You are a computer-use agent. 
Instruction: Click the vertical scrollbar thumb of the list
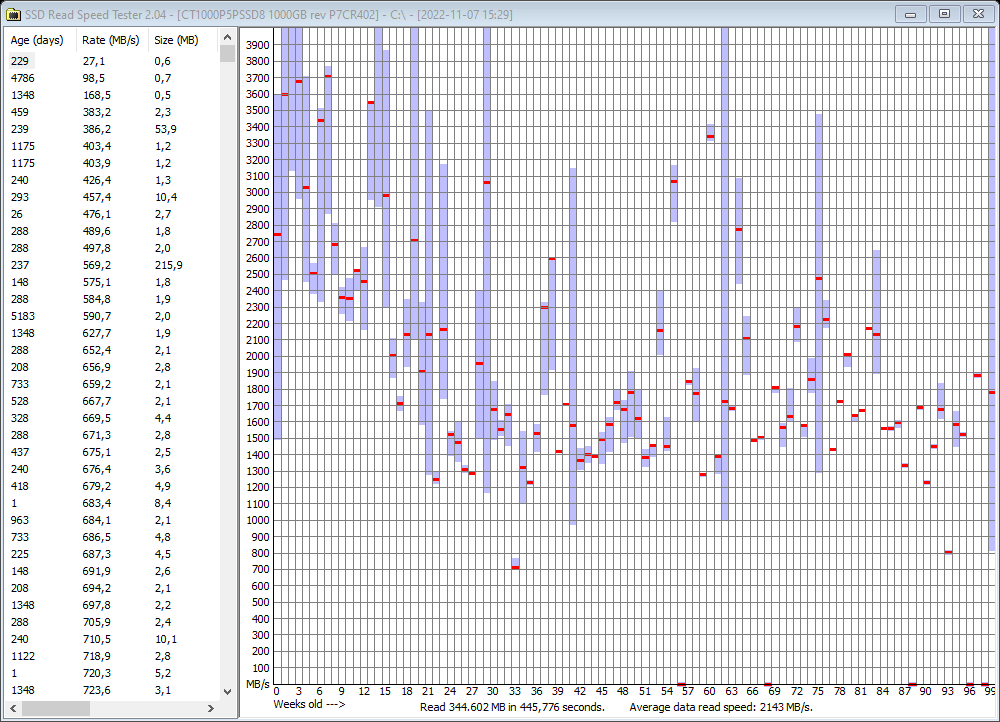point(227,54)
